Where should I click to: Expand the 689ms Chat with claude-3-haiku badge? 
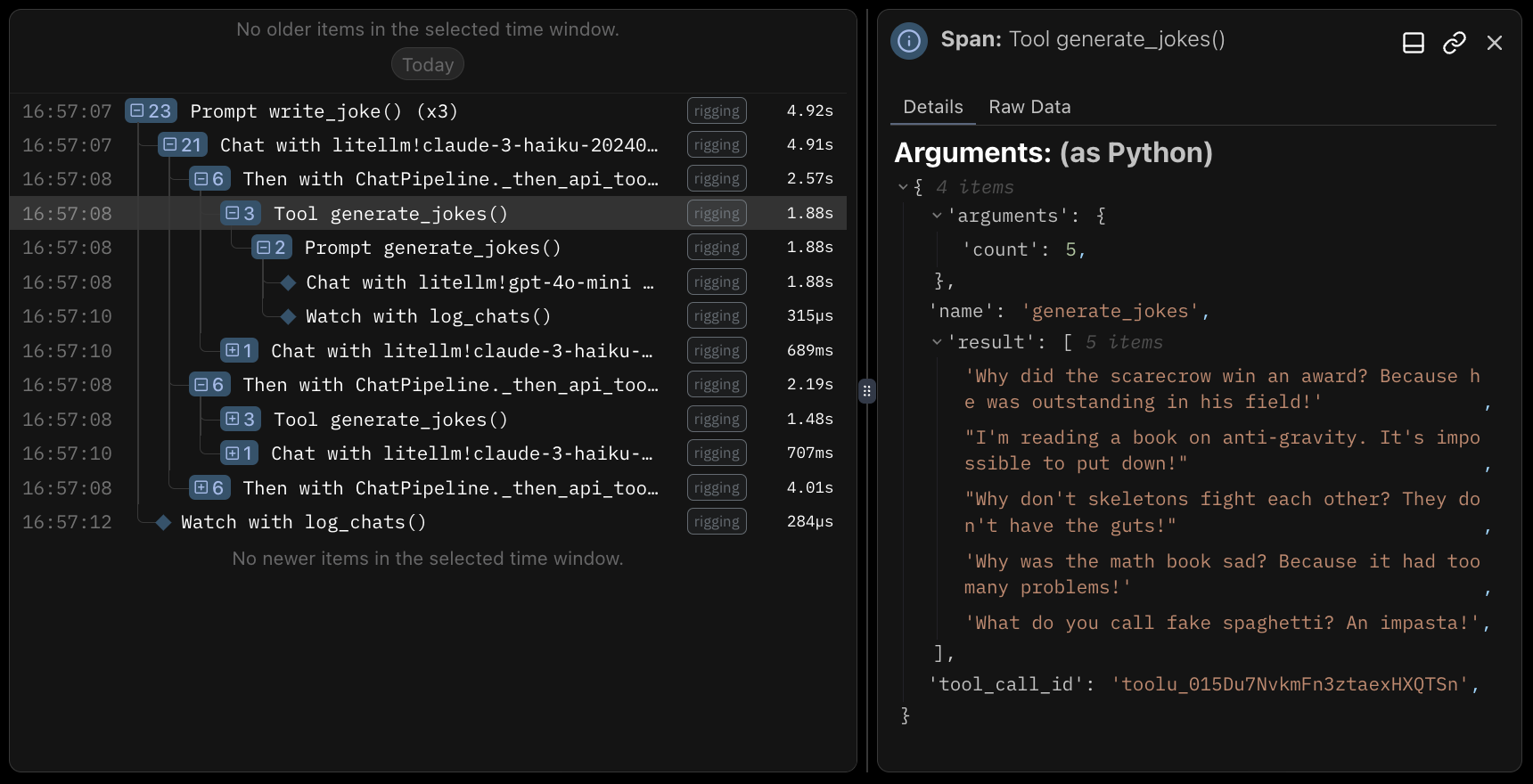point(240,351)
